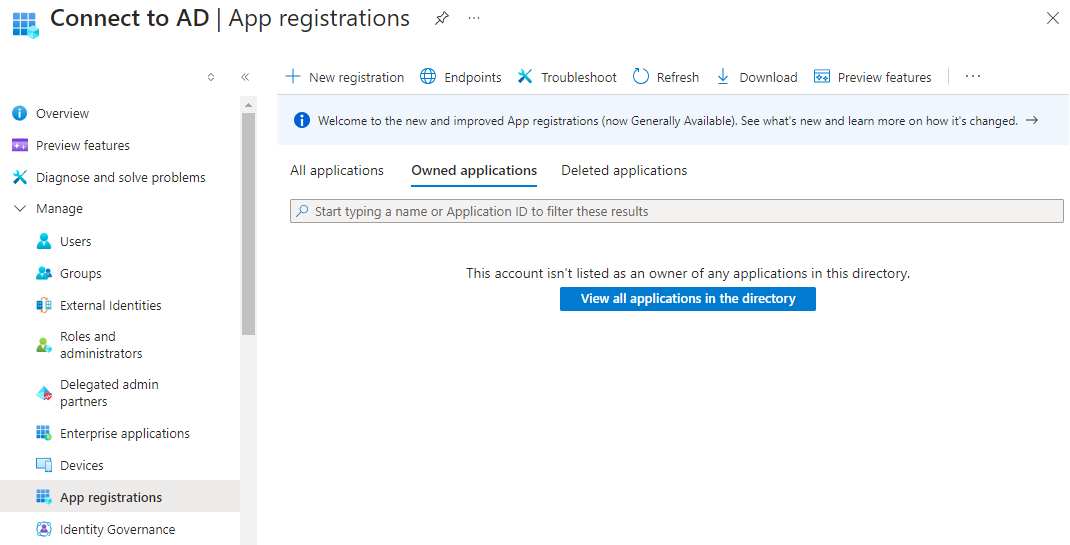Open the Endpoints label in toolbar
The height and width of the screenshot is (545, 1070).
click(x=473, y=77)
